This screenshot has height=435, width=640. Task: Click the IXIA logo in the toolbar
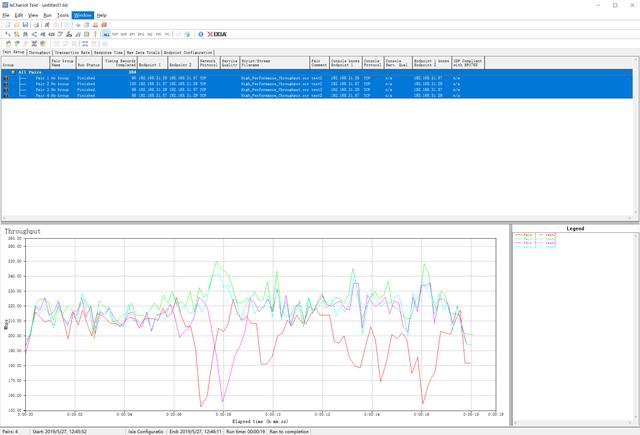[215, 33]
